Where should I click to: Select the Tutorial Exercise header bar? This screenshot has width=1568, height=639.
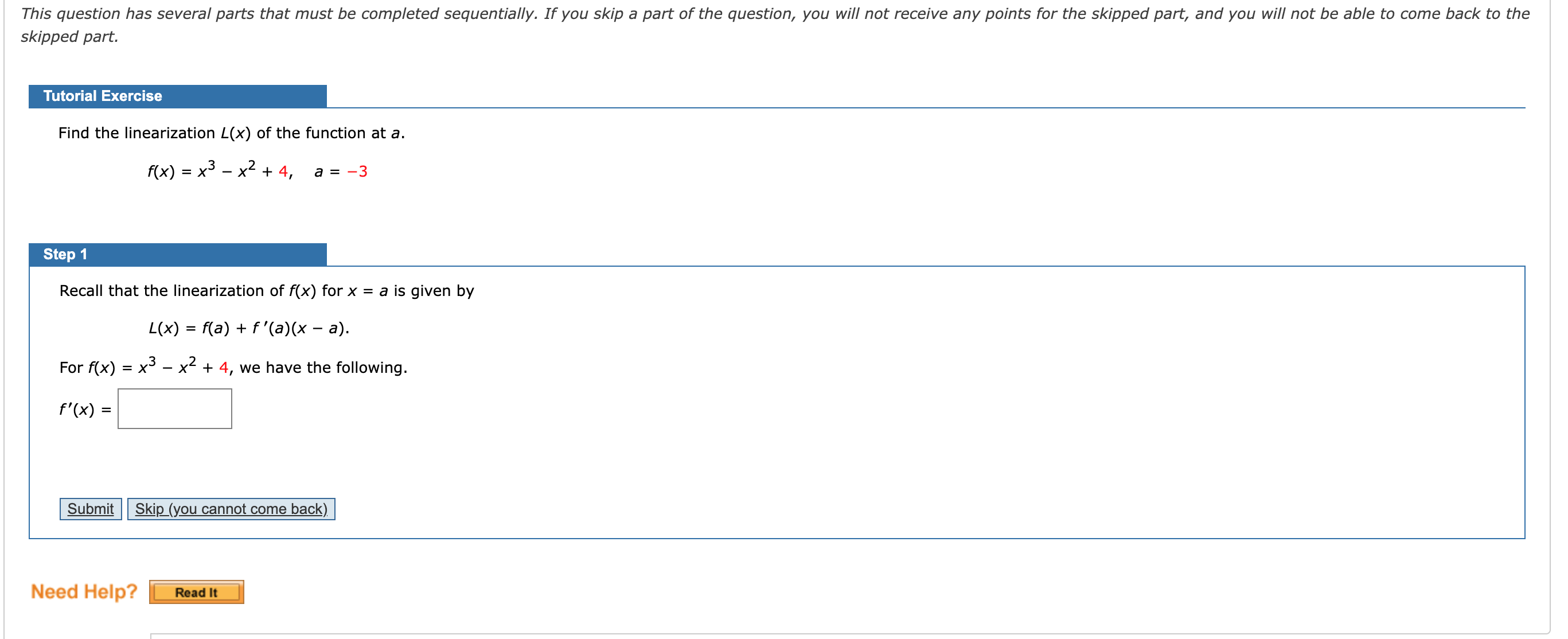click(103, 96)
